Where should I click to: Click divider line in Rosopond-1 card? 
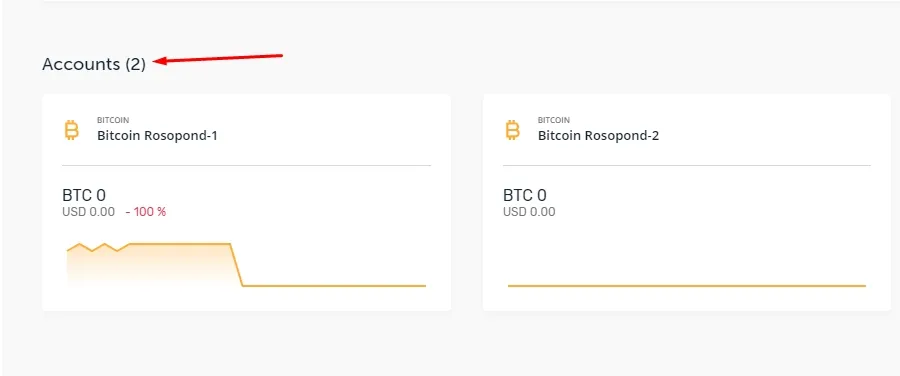pyautogui.click(x=246, y=165)
